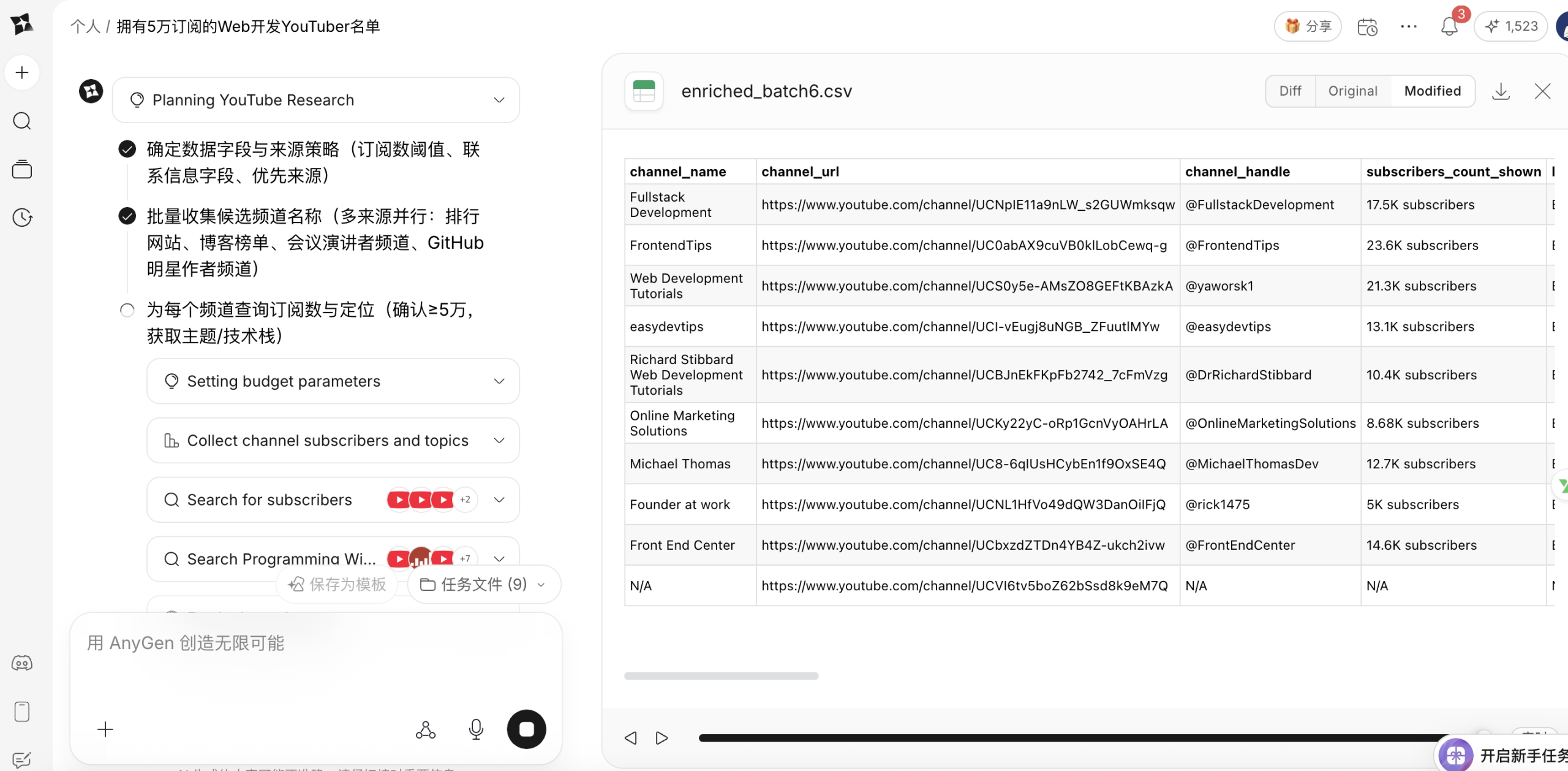Start a new chat with the plus icon
Image resolution: width=1568 pixels, height=771 pixels.
pos(22,72)
